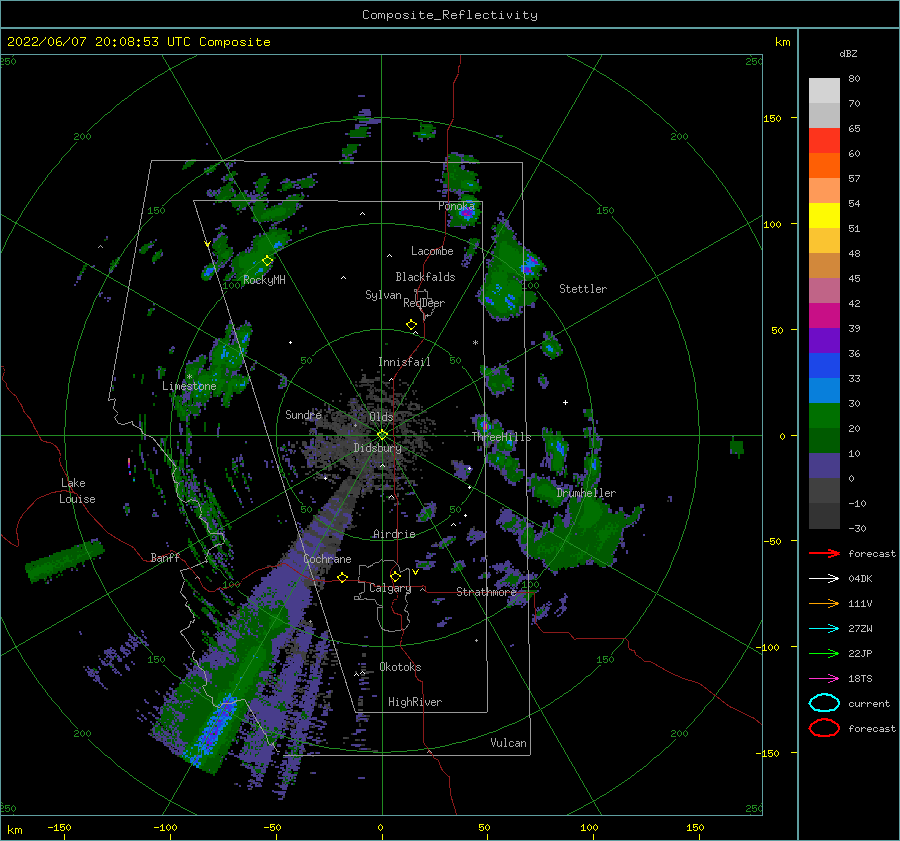The image size is (900, 841).
Task: Click the dBZ legend heading
Action: tap(848, 53)
